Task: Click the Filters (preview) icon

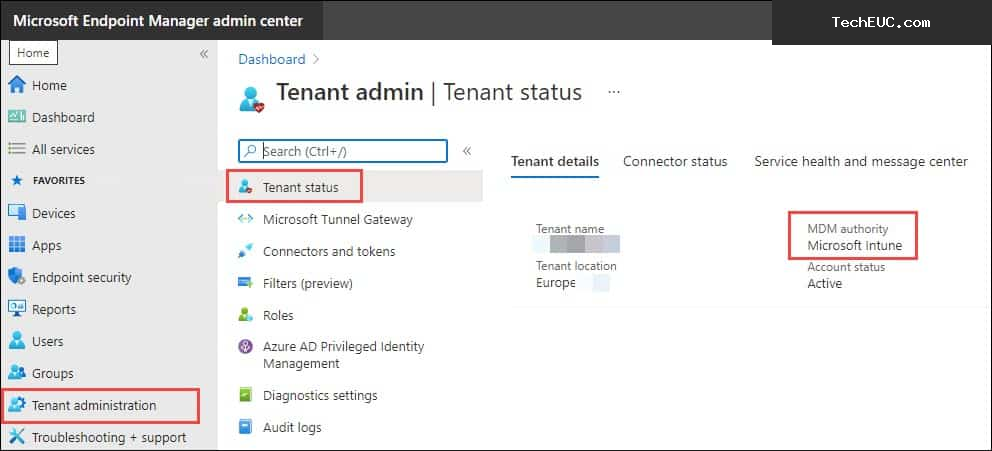Action: pos(245,283)
